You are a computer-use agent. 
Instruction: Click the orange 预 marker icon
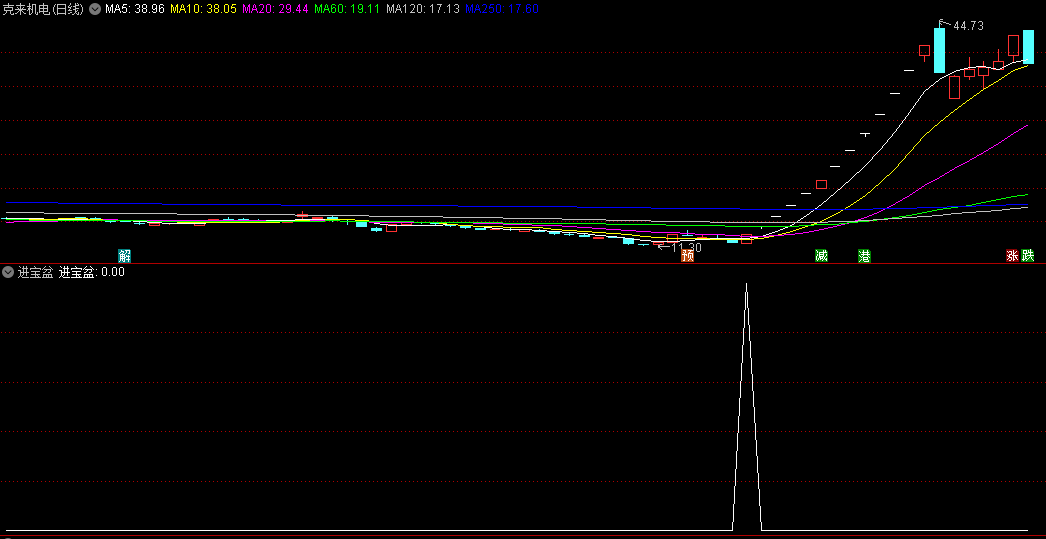click(687, 255)
